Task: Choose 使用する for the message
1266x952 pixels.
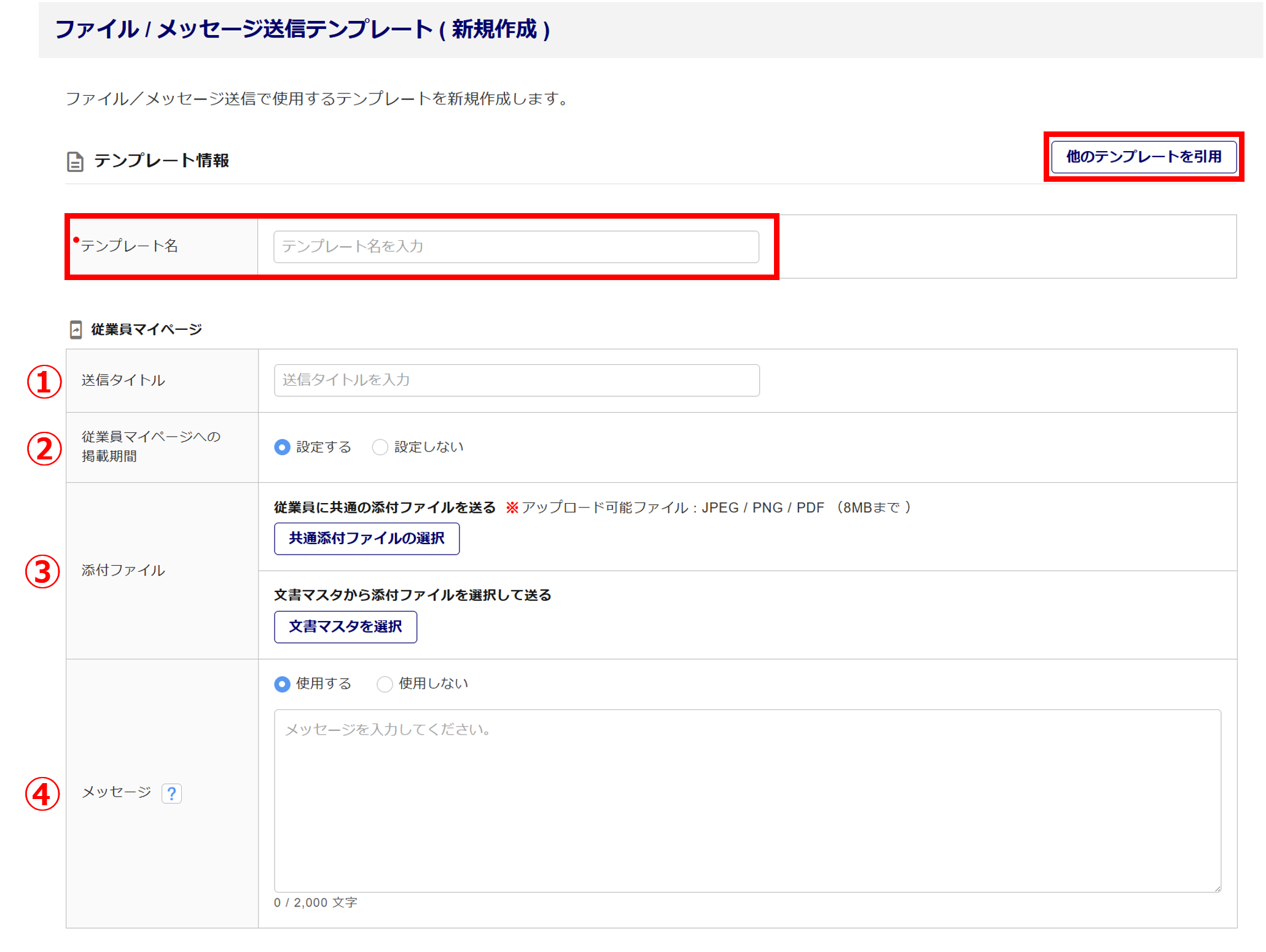Action: pos(282,684)
